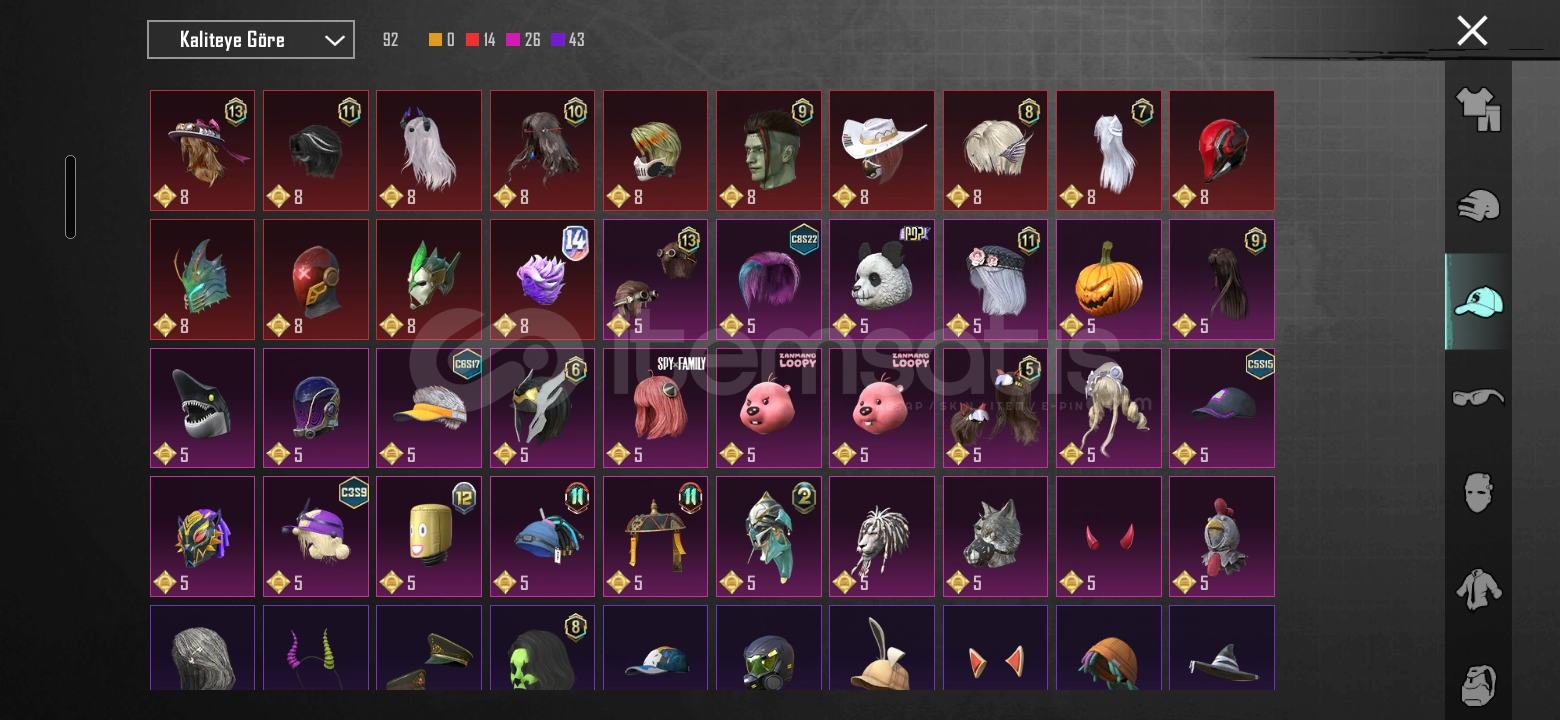Screen dimensions: 1560x720
Task: Open the jacket category icon
Action: (x=1478, y=589)
